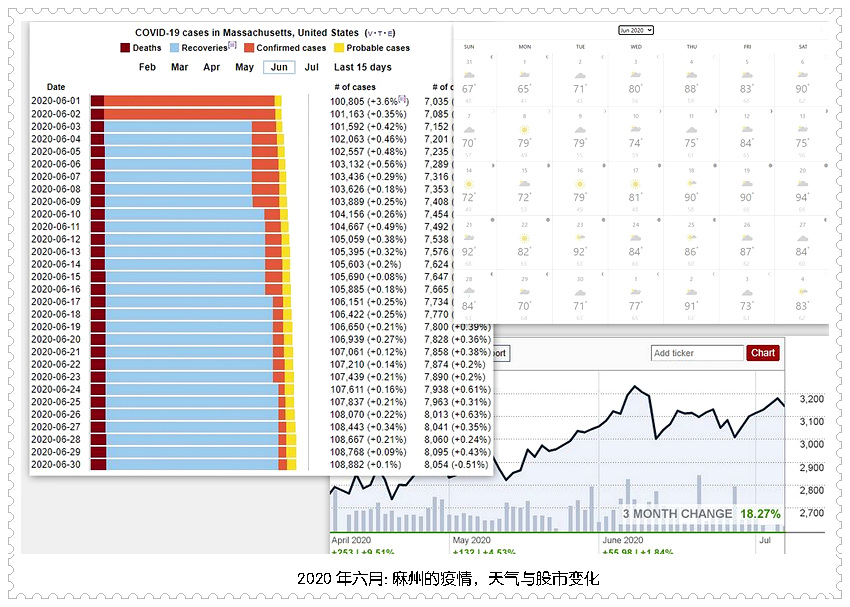Switch to the May tab
Image resolution: width=850 pixels, height=607 pixels.
244,67
